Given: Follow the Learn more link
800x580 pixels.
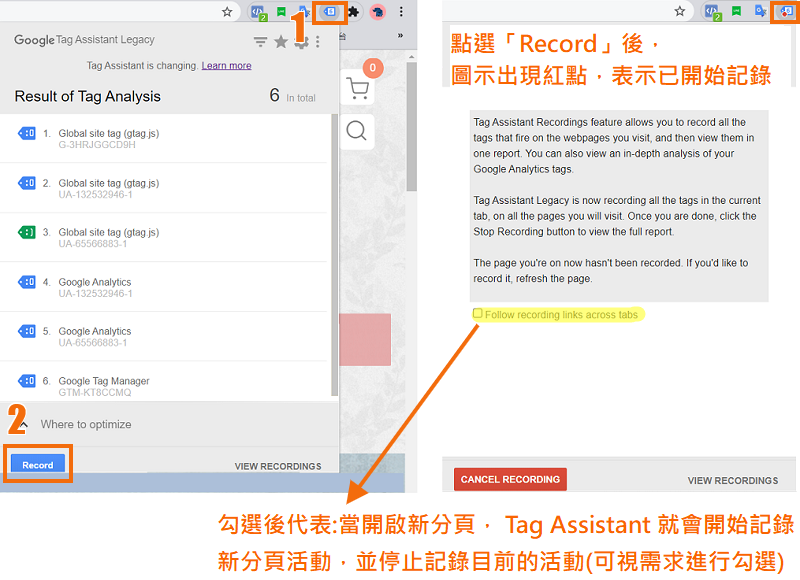Looking at the screenshot, I should click(x=227, y=65).
